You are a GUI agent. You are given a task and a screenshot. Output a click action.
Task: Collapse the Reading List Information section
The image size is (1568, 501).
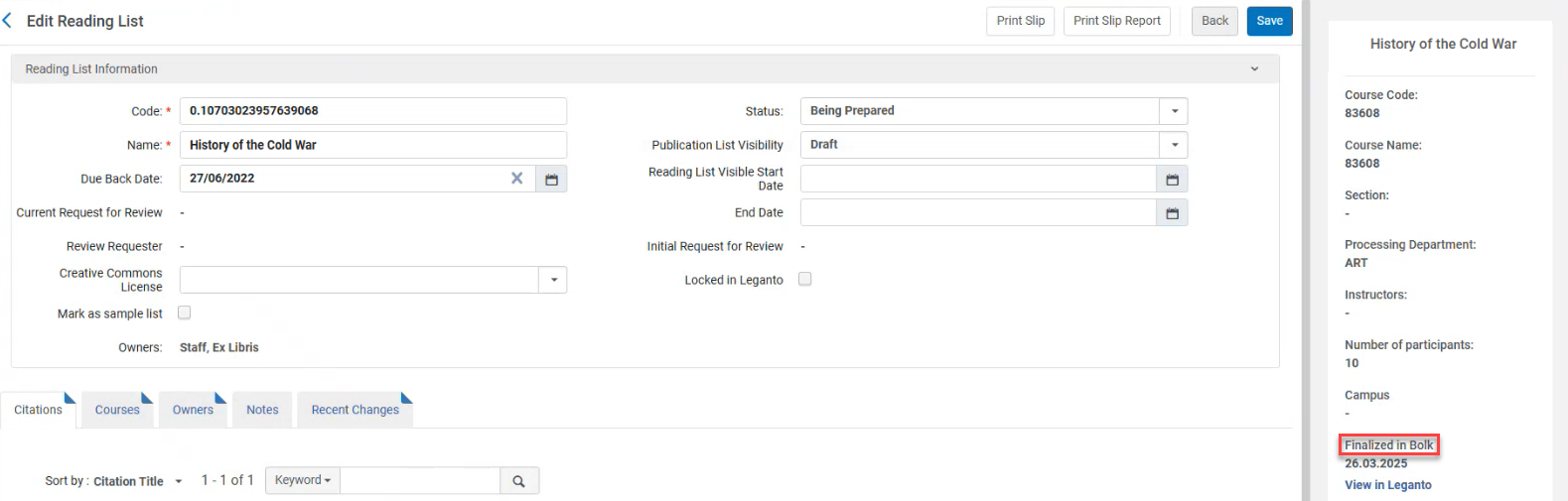[1254, 69]
